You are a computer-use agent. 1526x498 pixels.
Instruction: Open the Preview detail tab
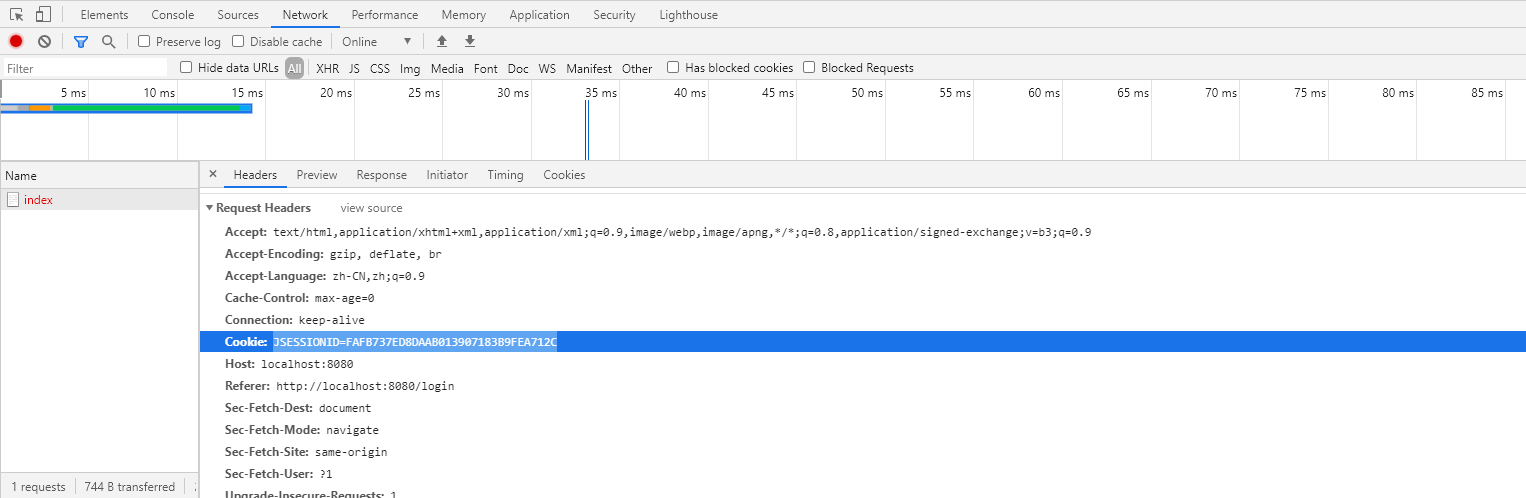pos(317,174)
